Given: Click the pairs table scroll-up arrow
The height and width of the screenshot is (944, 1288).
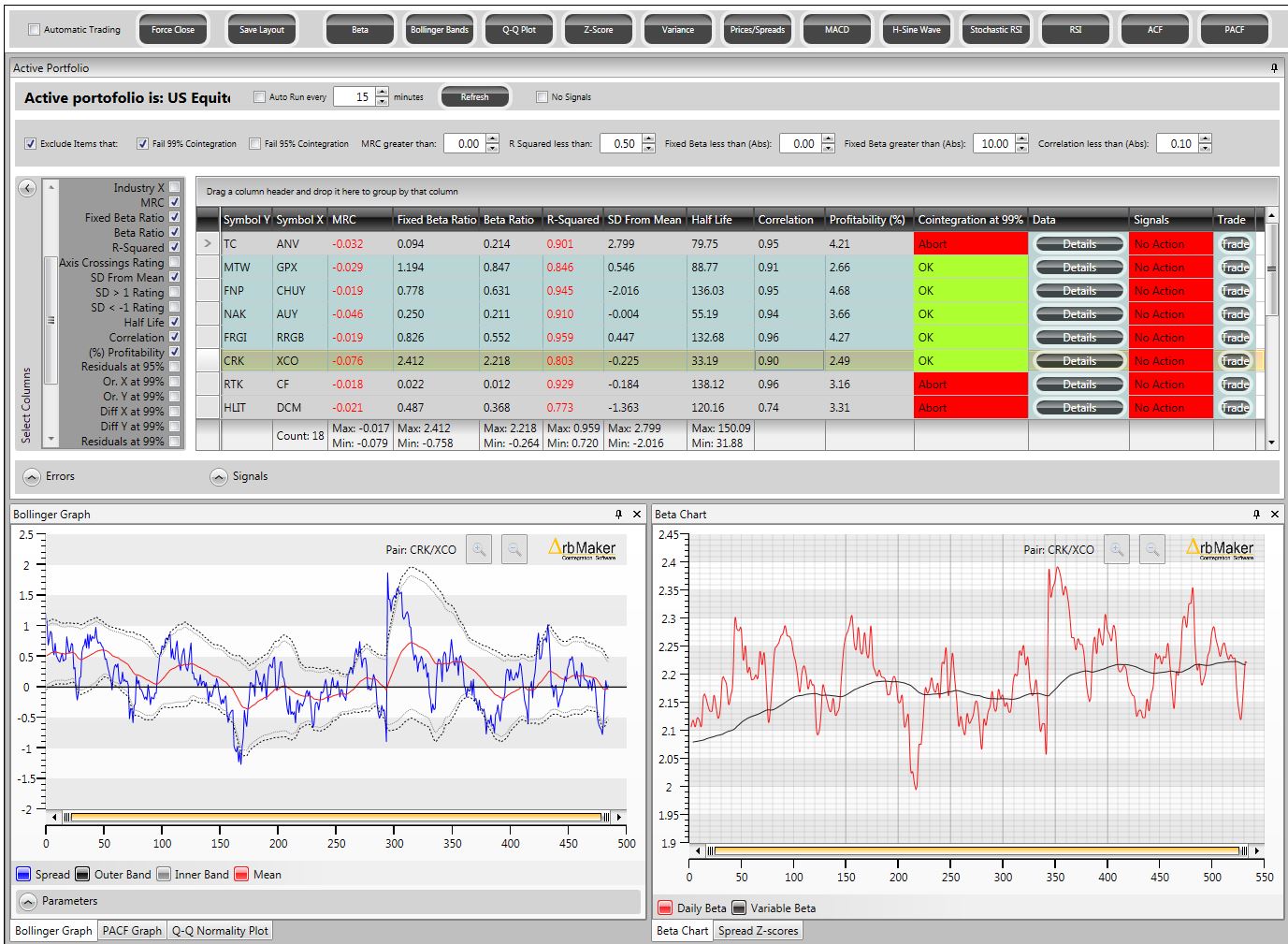Looking at the screenshot, I should (x=1271, y=216).
